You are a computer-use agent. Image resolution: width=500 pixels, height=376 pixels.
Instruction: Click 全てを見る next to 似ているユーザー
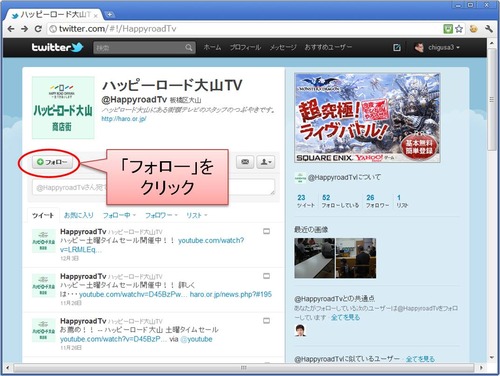[x=420, y=359]
